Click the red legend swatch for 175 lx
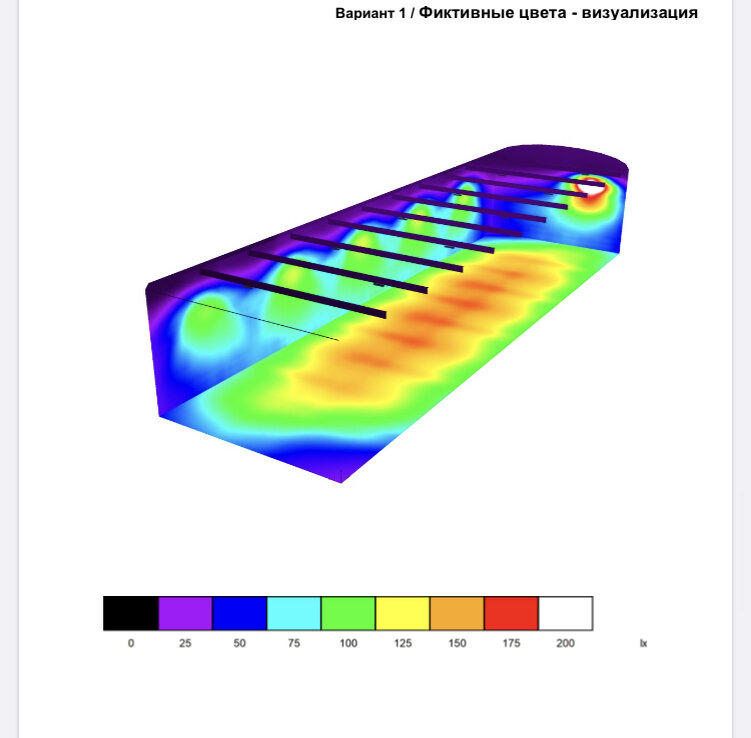This screenshot has width=751, height=738. 512,613
